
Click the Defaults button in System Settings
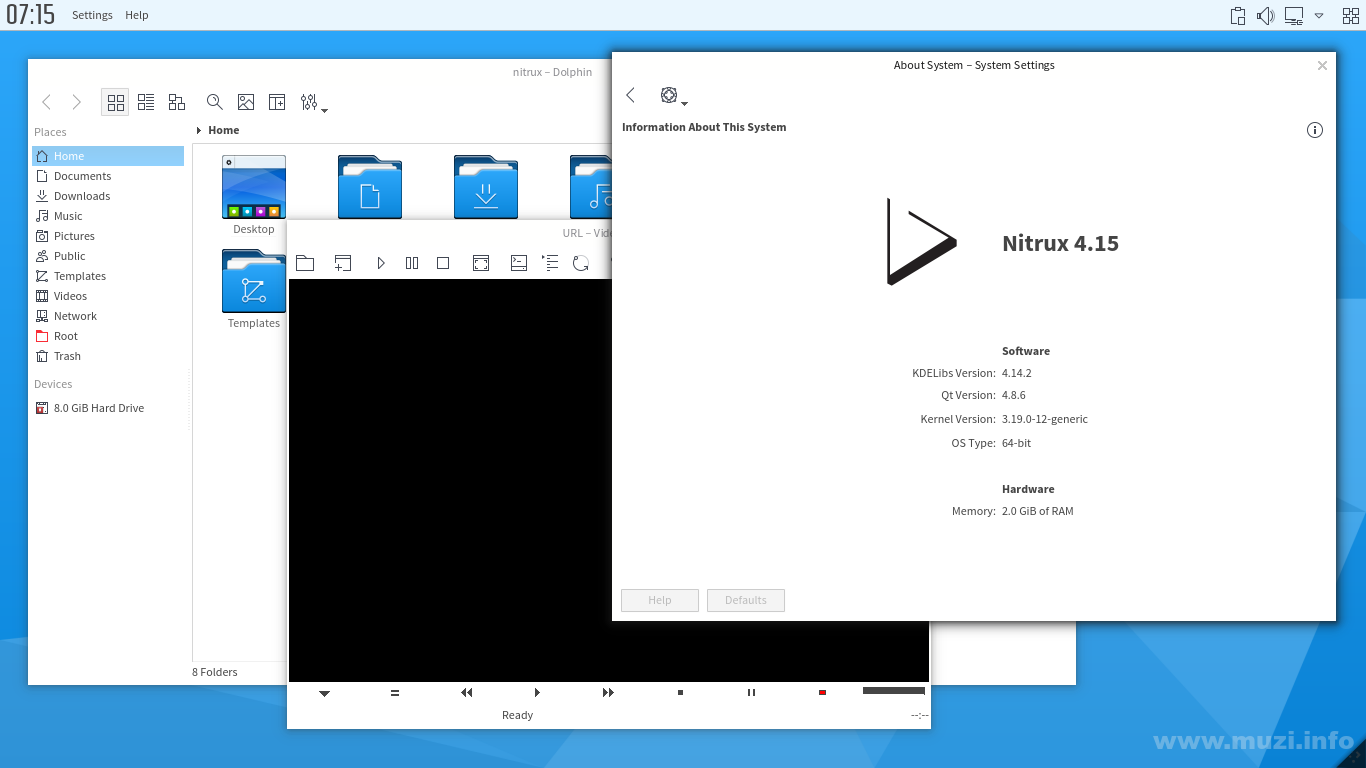click(x=746, y=600)
